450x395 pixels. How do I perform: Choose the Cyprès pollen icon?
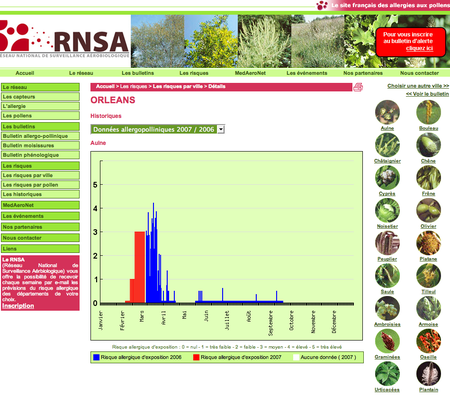coord(387,178)
